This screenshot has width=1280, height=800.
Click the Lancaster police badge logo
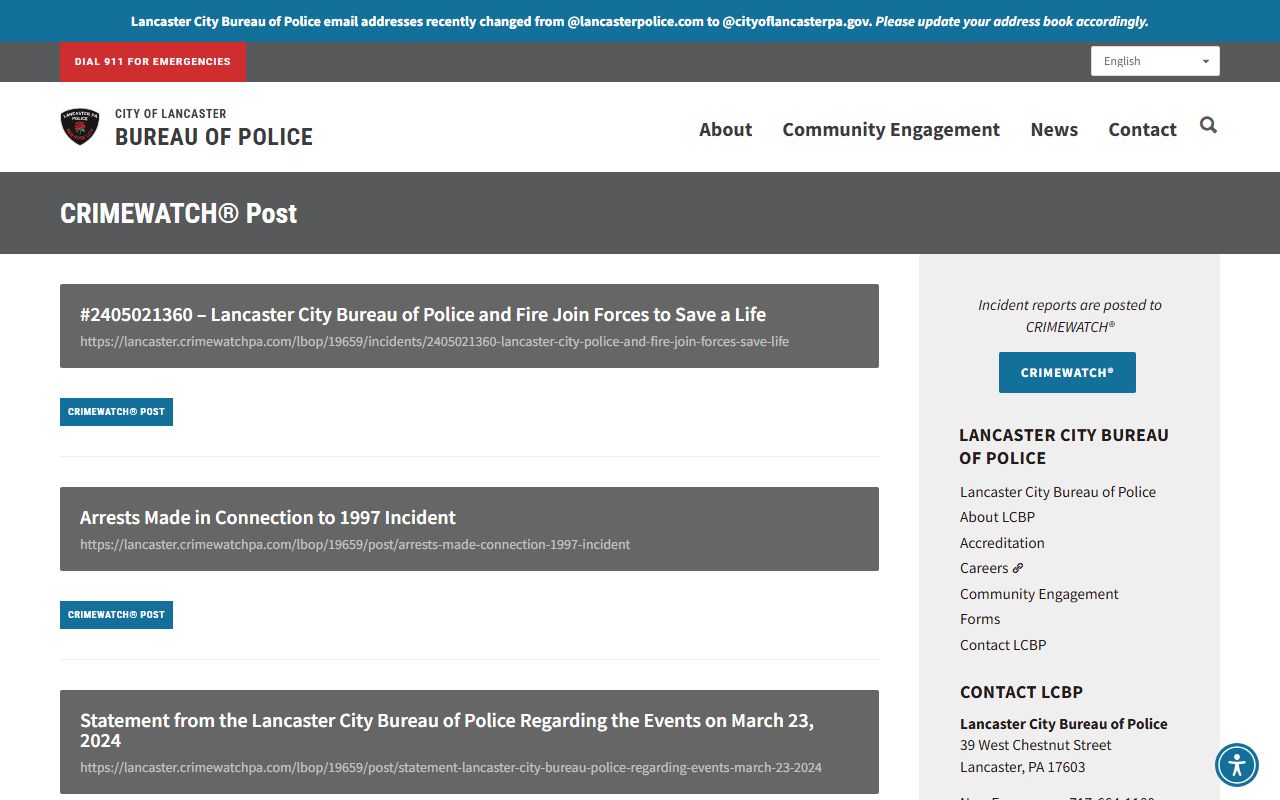click(x=80, y=127)
